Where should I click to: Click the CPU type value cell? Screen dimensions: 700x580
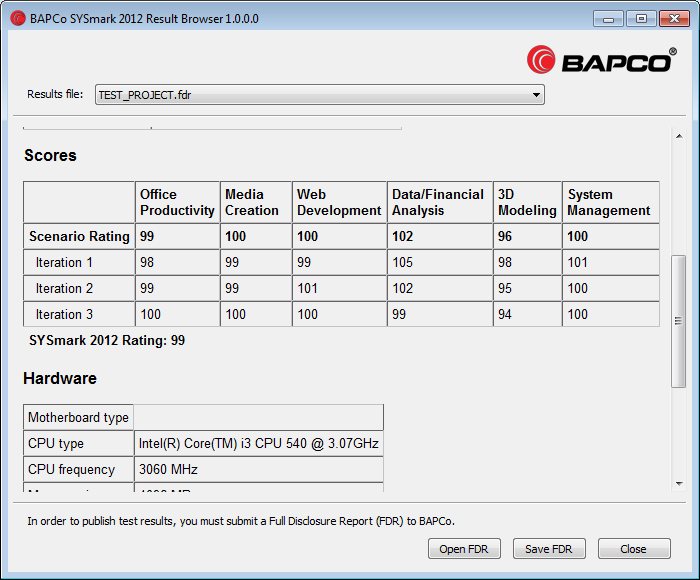258,444
